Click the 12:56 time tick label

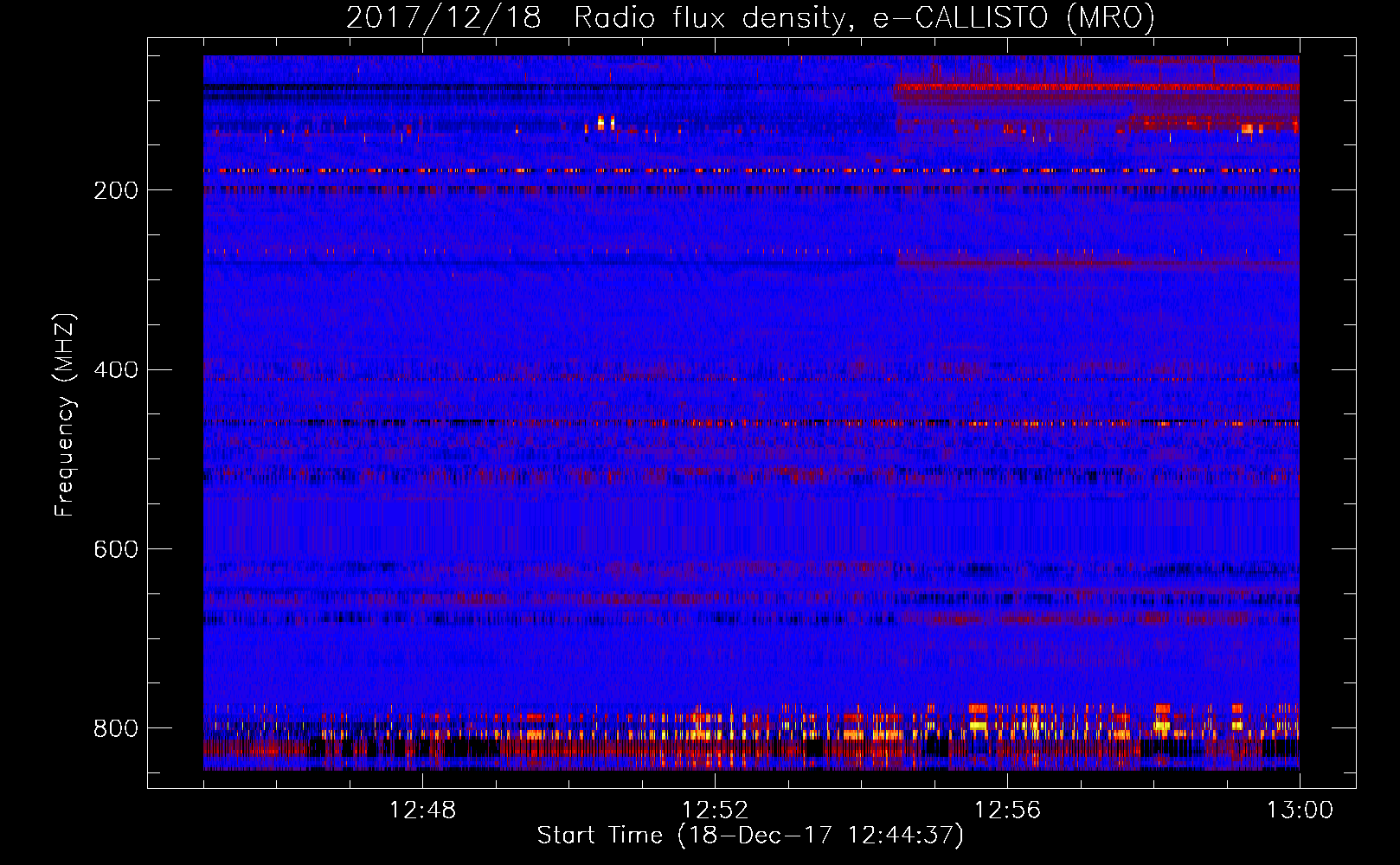point(1007,811)
